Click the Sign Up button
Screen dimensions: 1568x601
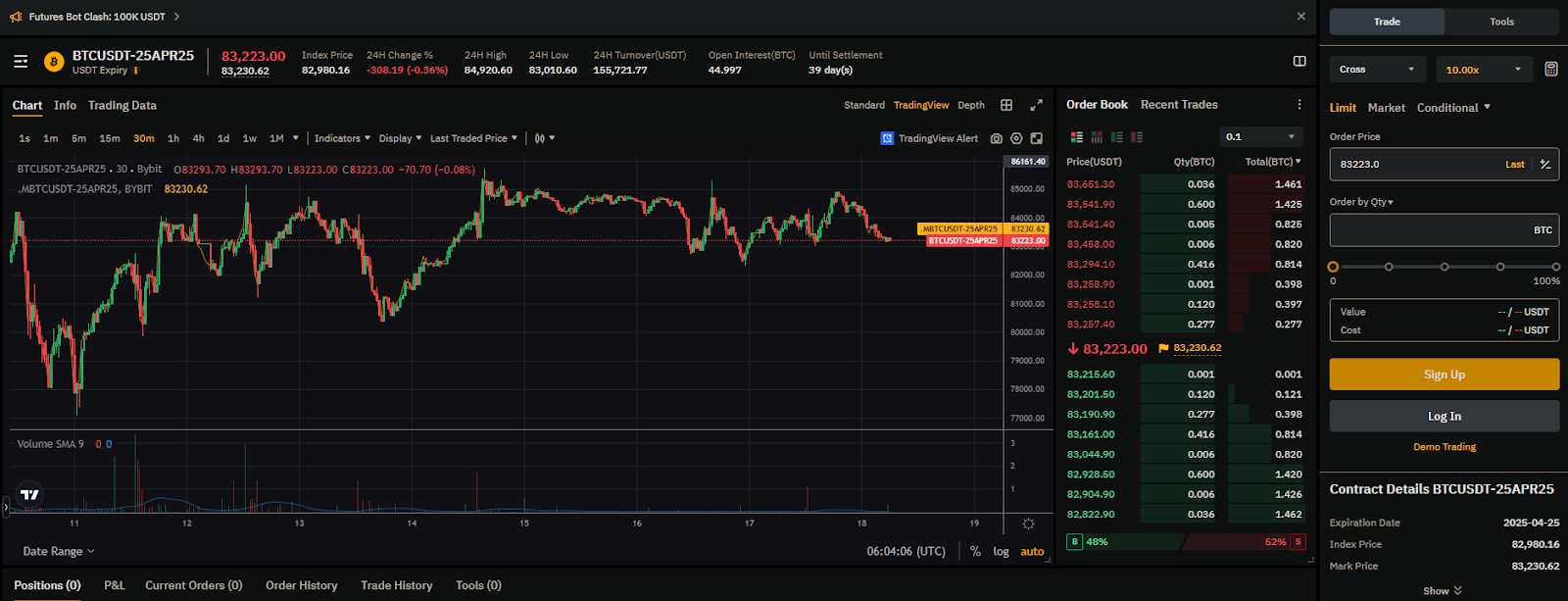(1445, 375)
